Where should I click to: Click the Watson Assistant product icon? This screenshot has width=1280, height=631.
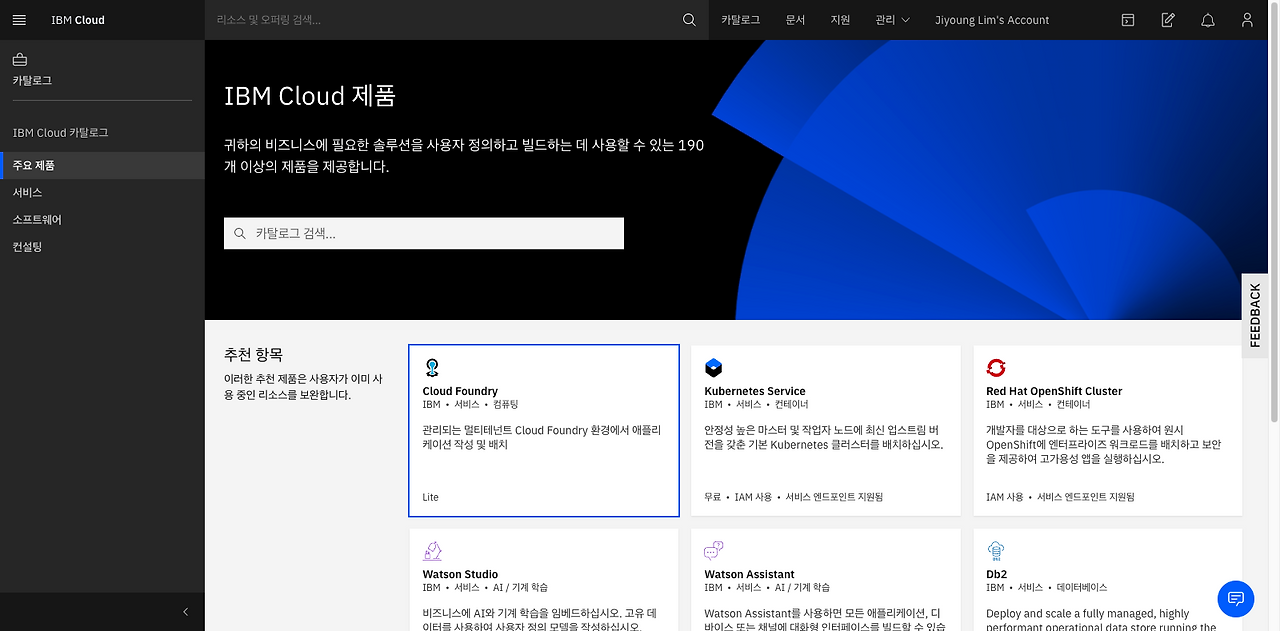click(713, 550)
